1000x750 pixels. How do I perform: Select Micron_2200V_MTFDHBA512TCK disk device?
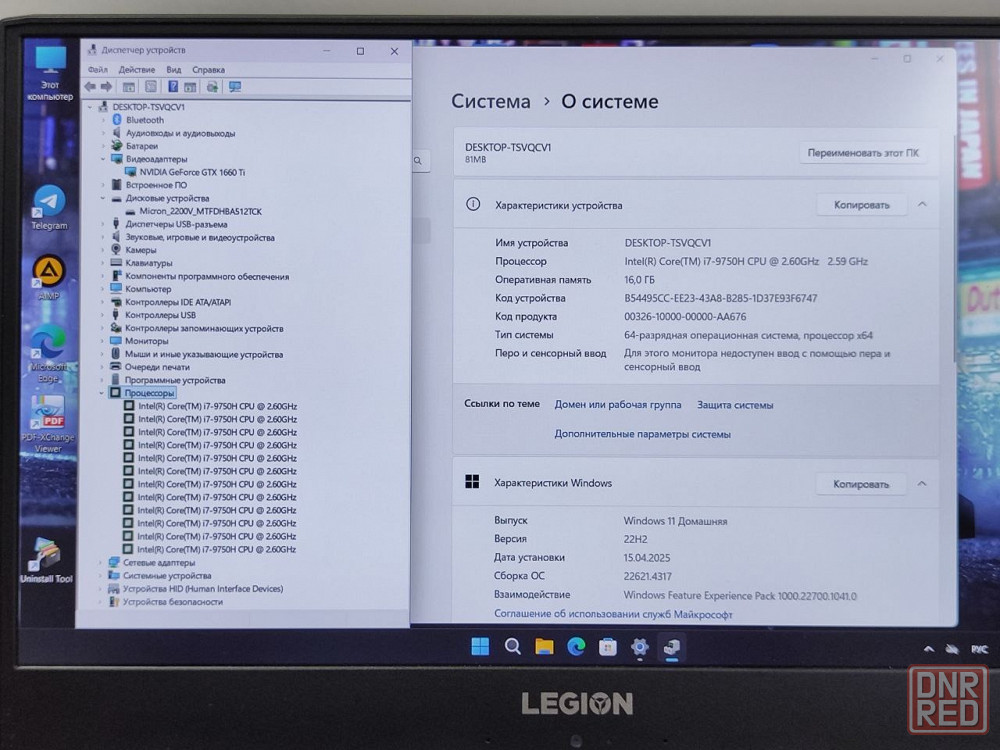(x=200, y=211)
